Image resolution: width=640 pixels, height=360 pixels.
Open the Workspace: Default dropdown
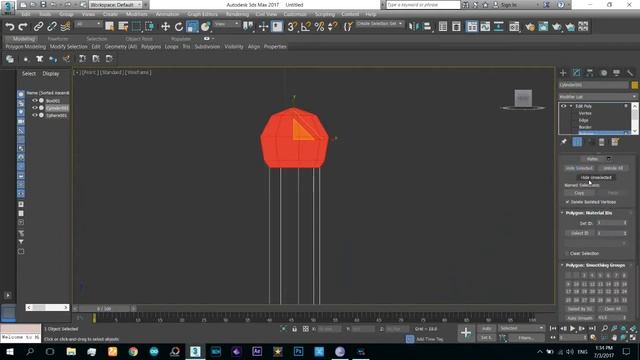point(116,5)
